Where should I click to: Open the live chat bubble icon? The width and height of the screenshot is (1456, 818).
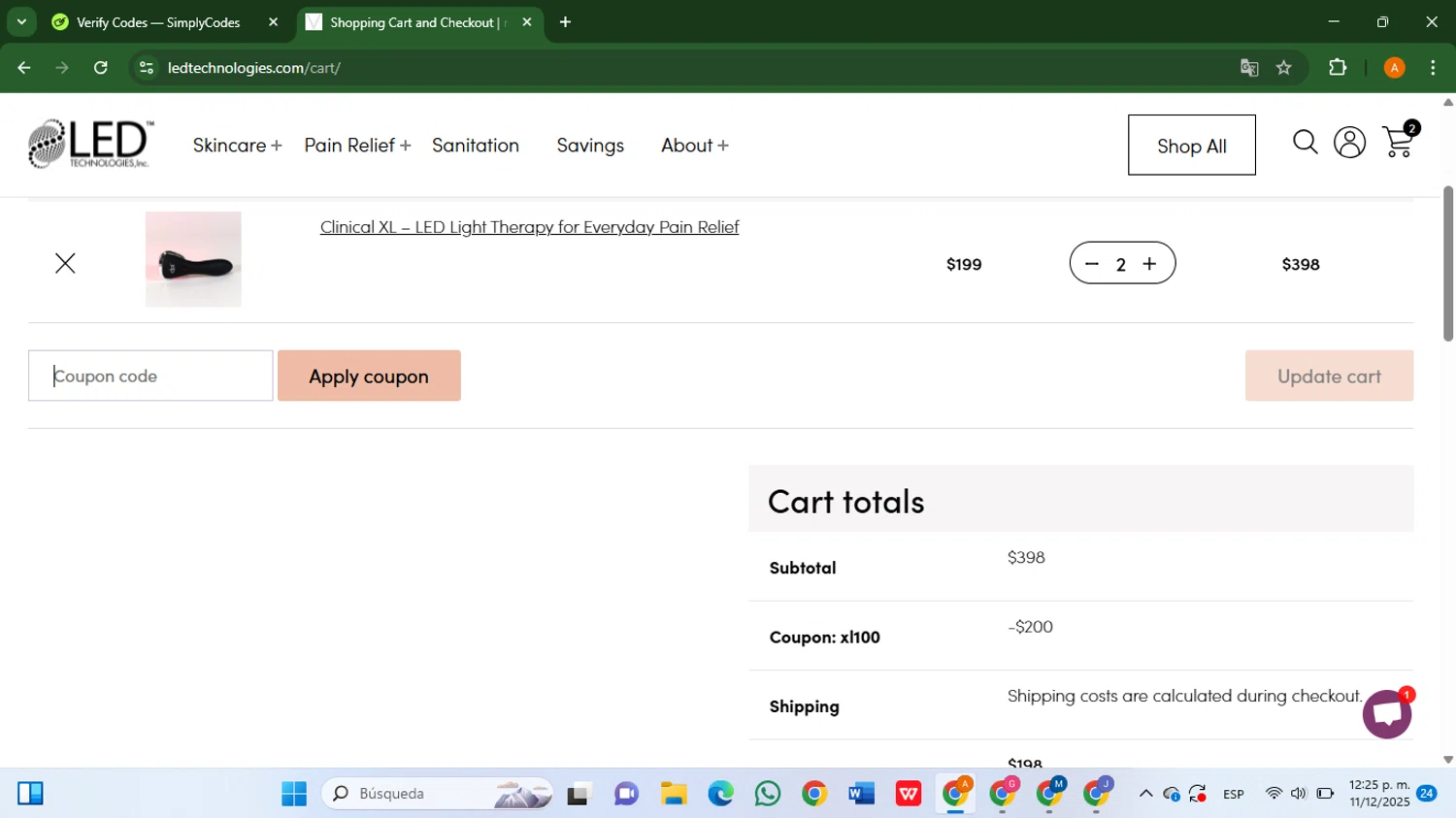click(1387, 714)
